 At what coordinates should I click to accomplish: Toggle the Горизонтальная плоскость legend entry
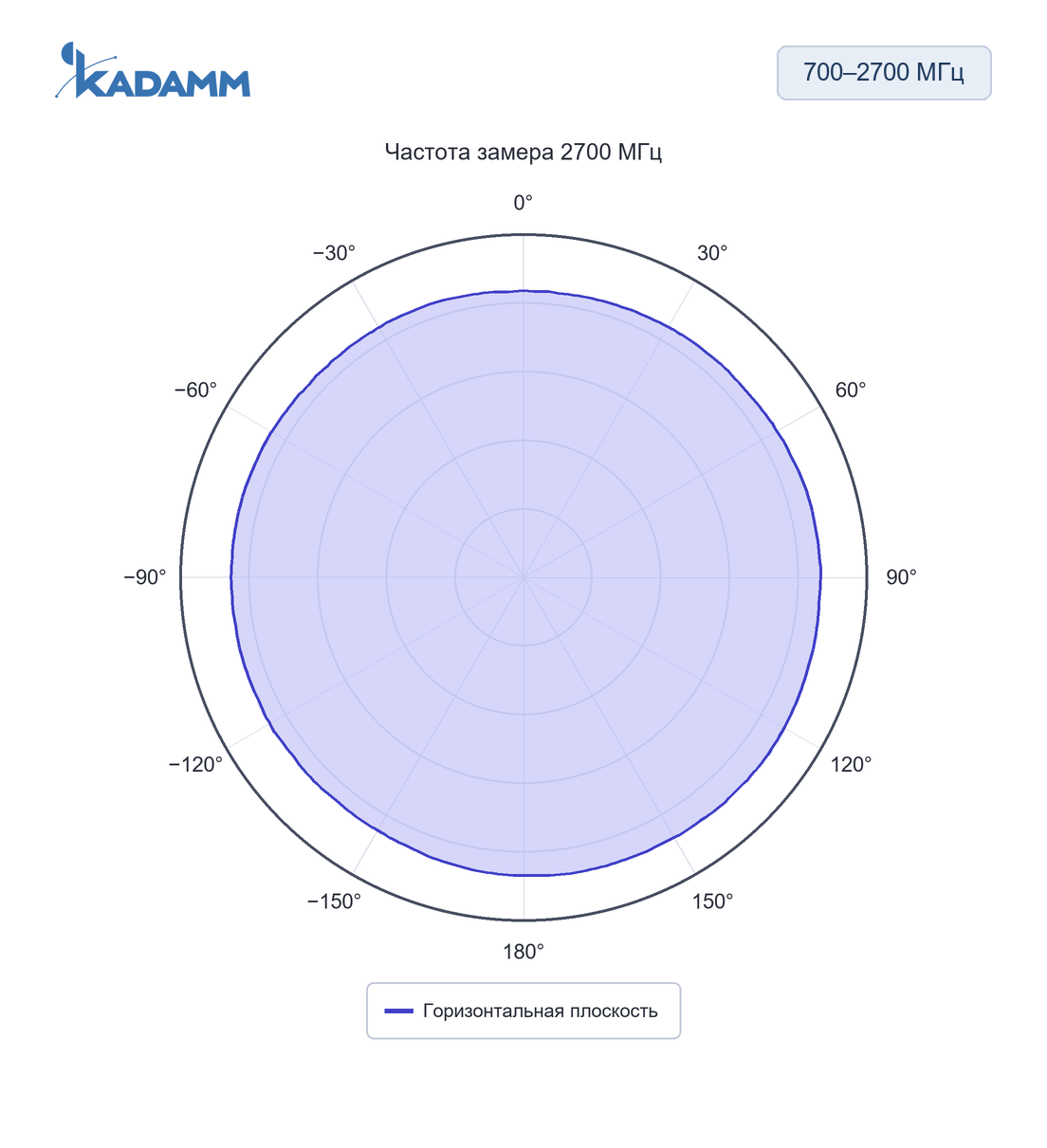pos(523,1011)
